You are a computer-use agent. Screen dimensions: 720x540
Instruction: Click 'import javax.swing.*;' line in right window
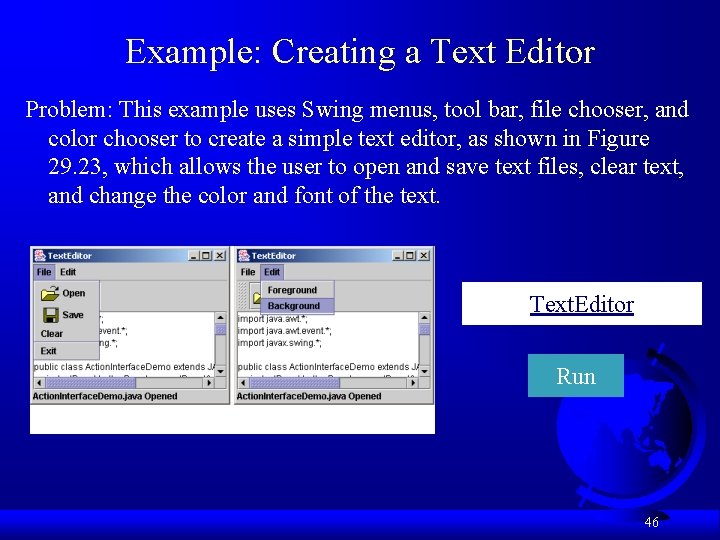coord(280,343)
